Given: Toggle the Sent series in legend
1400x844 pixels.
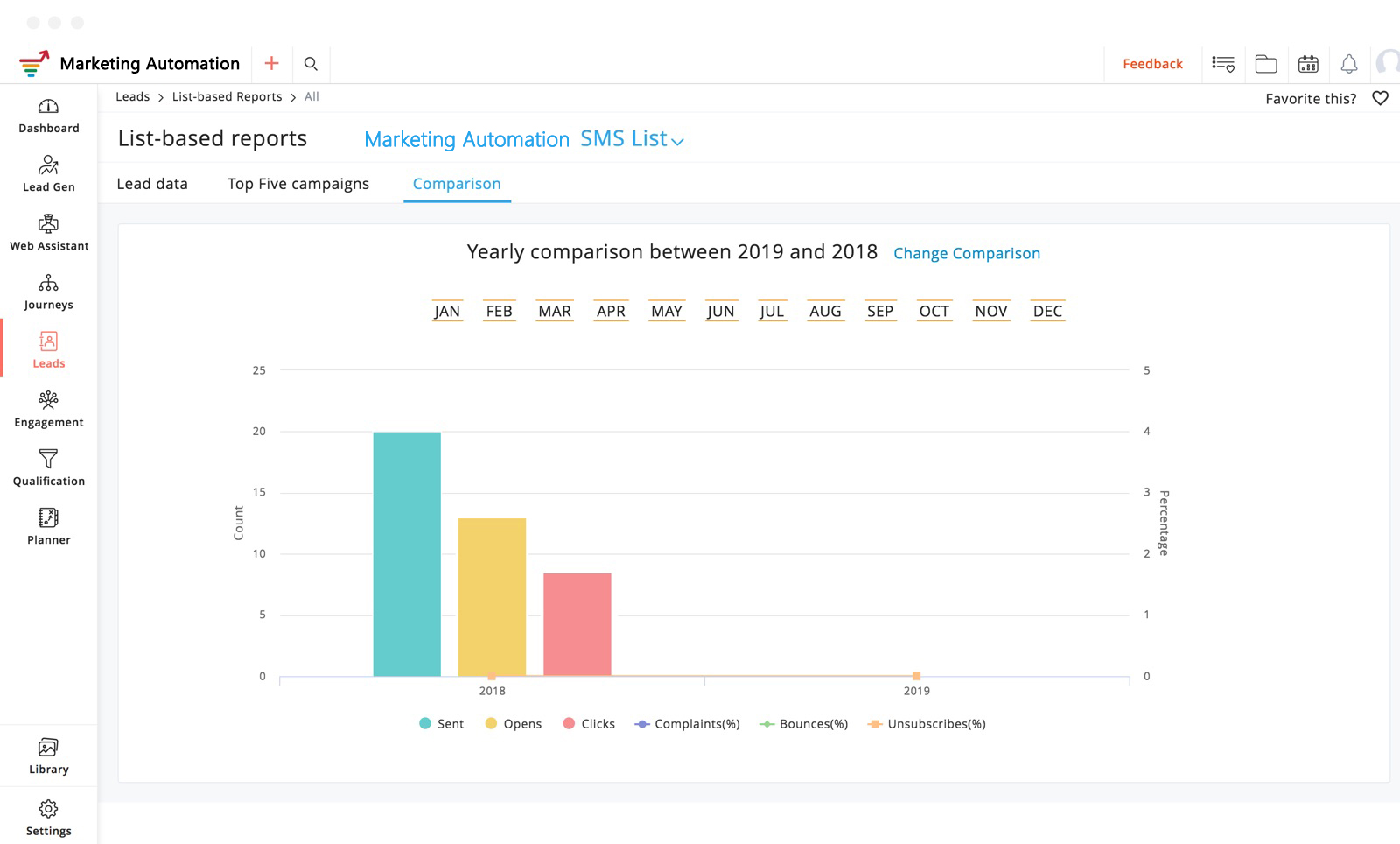Looking at the screenshot, I should [442, 724].
